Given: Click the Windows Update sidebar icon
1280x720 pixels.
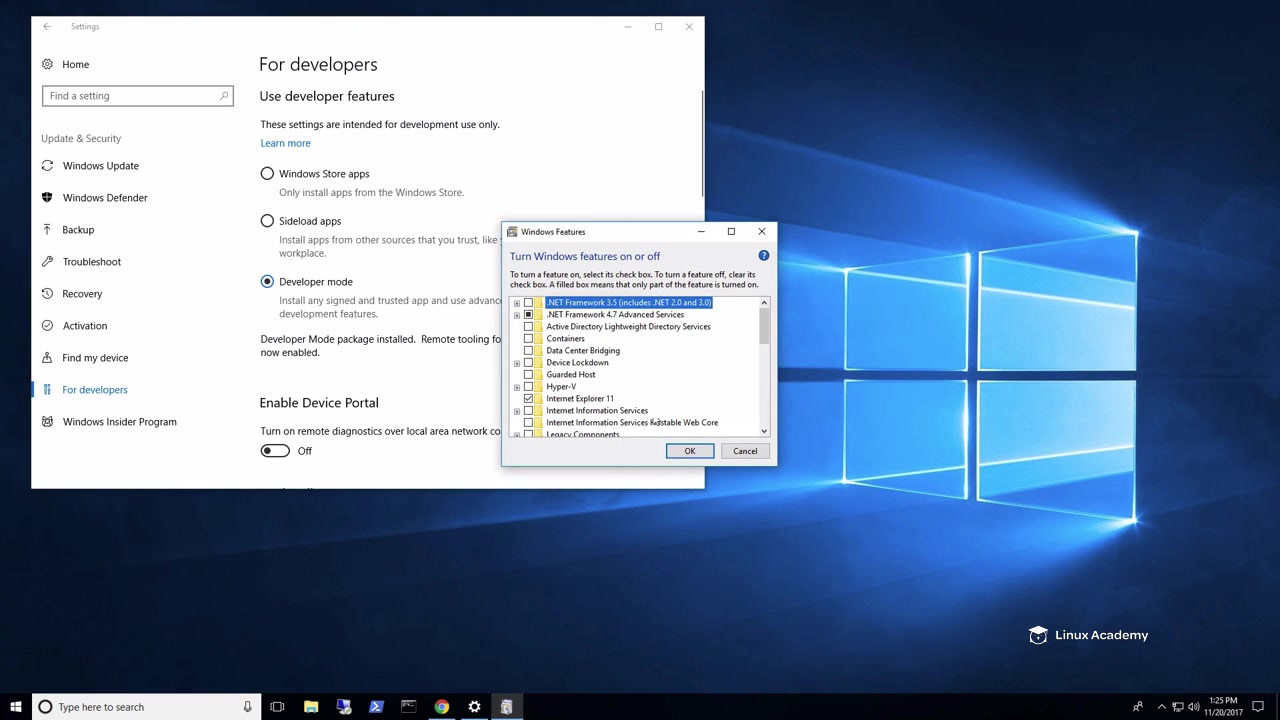Looking at the screenshot, I should point(47,166).
